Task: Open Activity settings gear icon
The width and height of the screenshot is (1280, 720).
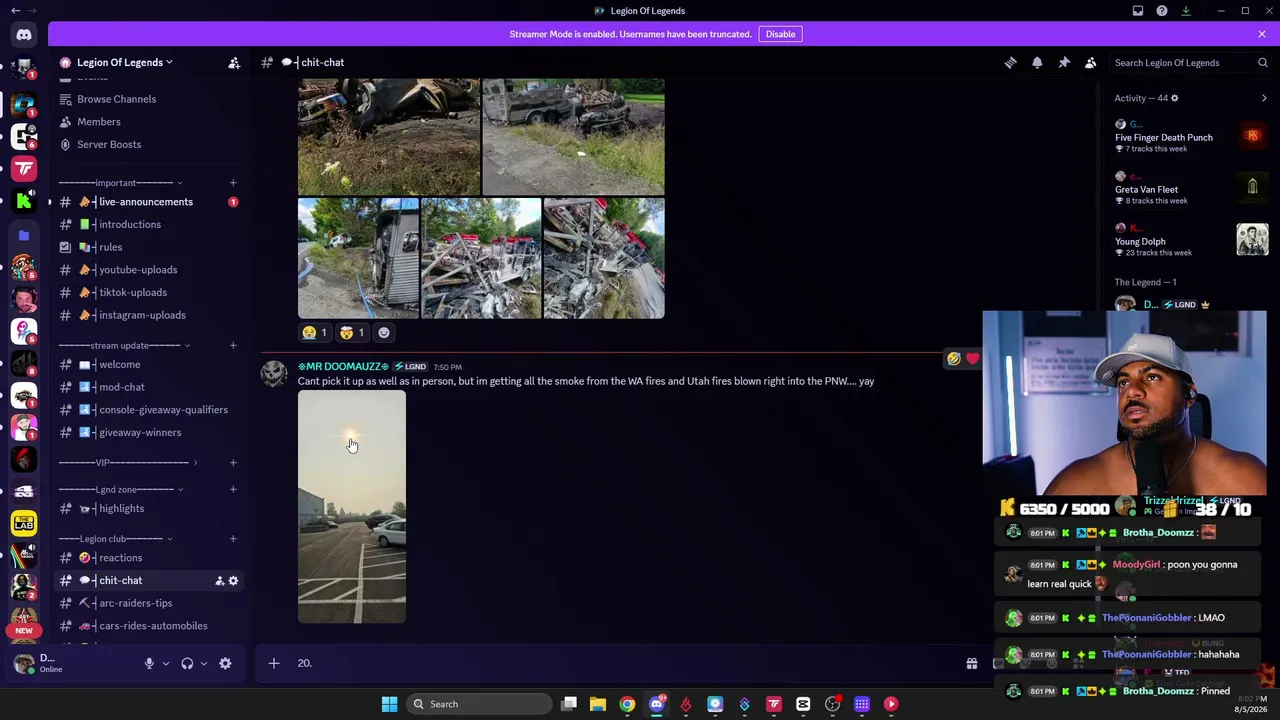Action: (1175, 98)
